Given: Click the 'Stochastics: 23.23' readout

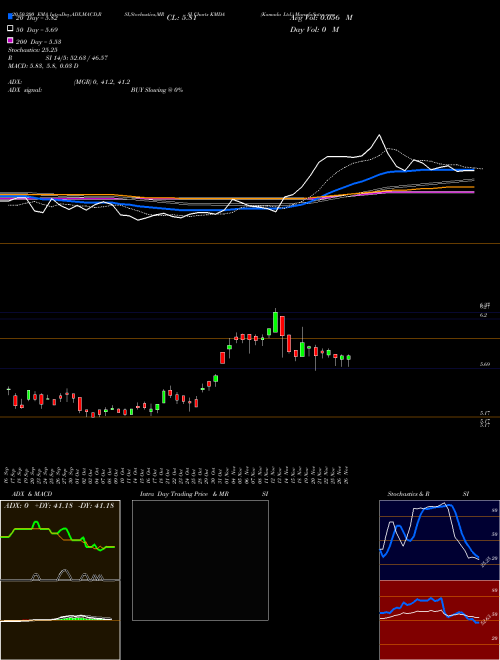Looking at the screenshot, I should [33, 50].
